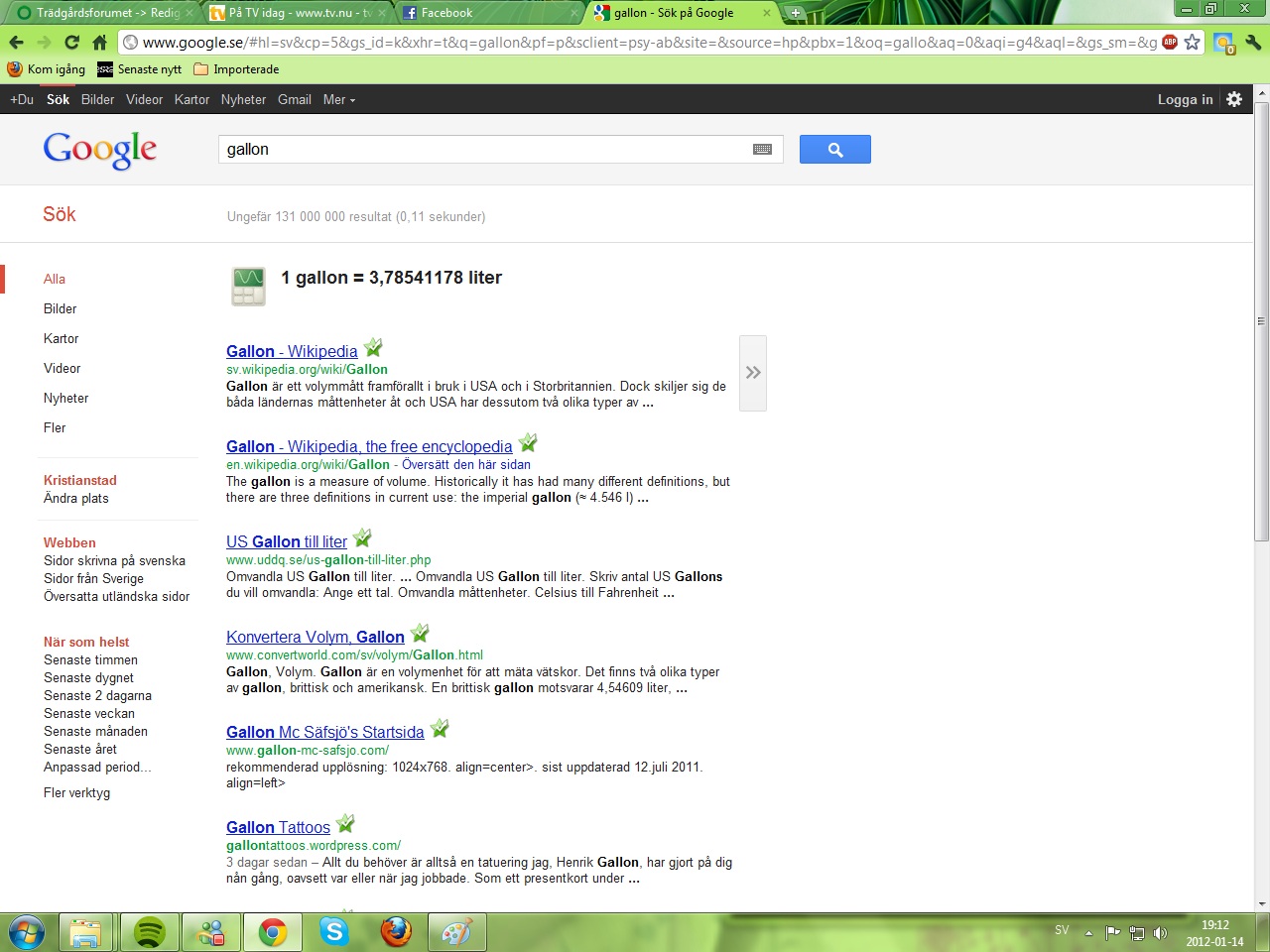Bookmark this page with the star icon
The image size is (1270, 952).
coord(1193,43)
